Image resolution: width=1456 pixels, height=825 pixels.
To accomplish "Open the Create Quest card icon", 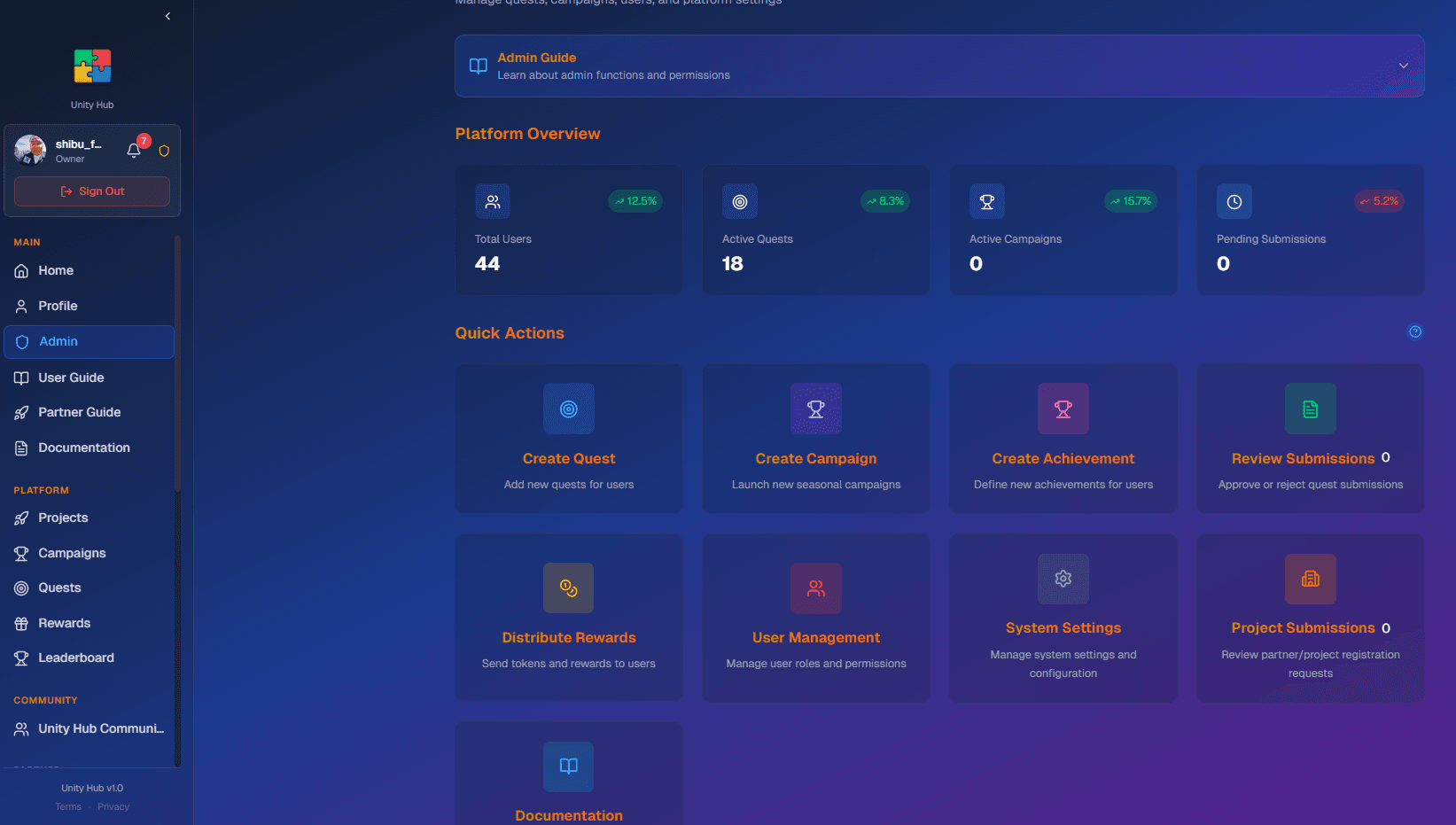I will coord(569,409).
